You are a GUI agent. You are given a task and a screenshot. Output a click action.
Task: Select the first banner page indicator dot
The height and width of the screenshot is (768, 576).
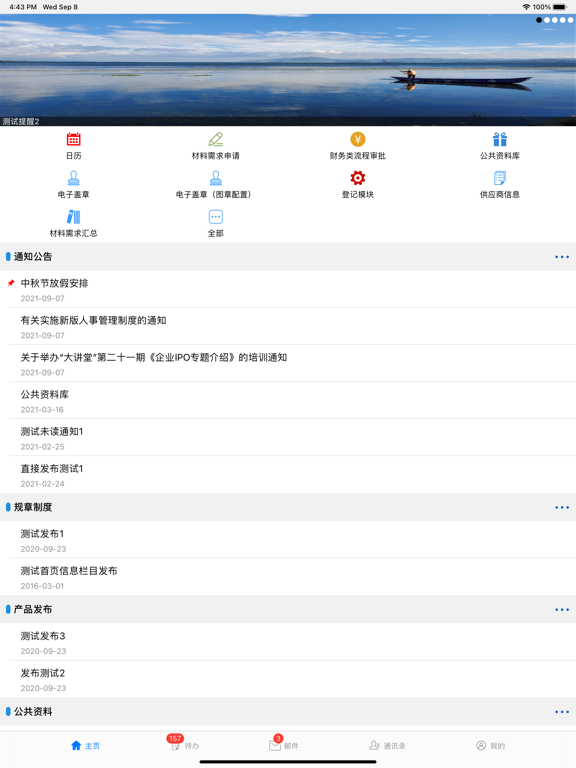click(539, 20)
